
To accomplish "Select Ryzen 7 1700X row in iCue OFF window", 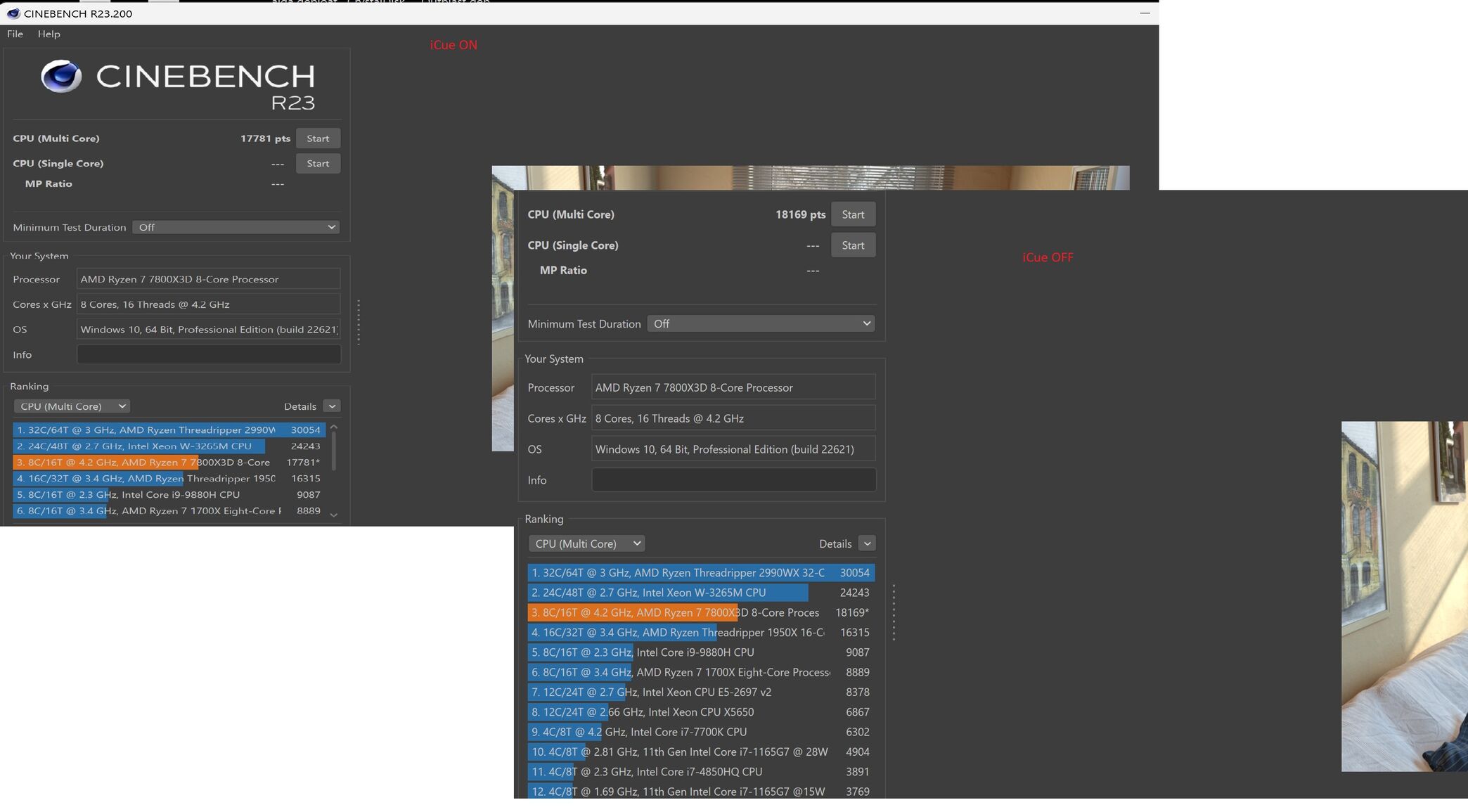I will click(701, 672).
